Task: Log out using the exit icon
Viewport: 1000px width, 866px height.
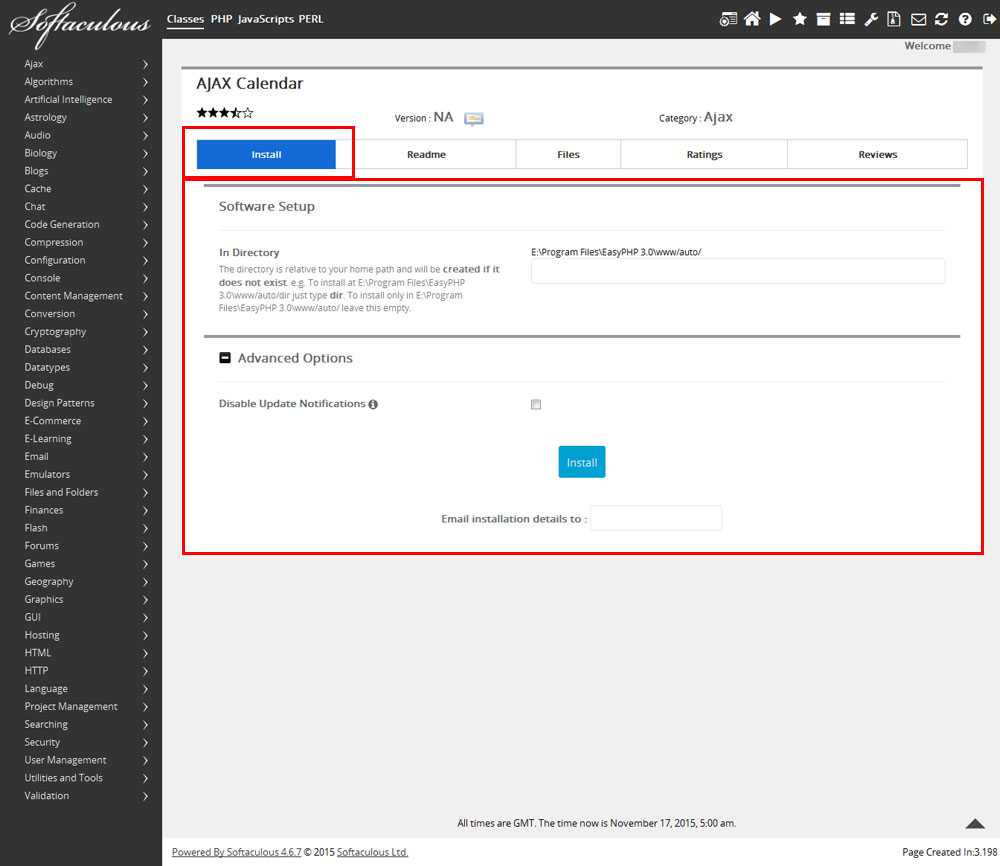Action: click(x=989, y=19)
